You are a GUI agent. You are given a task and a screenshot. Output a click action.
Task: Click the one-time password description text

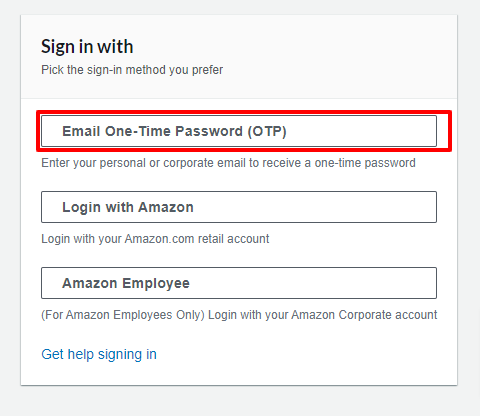coord(228,163)
